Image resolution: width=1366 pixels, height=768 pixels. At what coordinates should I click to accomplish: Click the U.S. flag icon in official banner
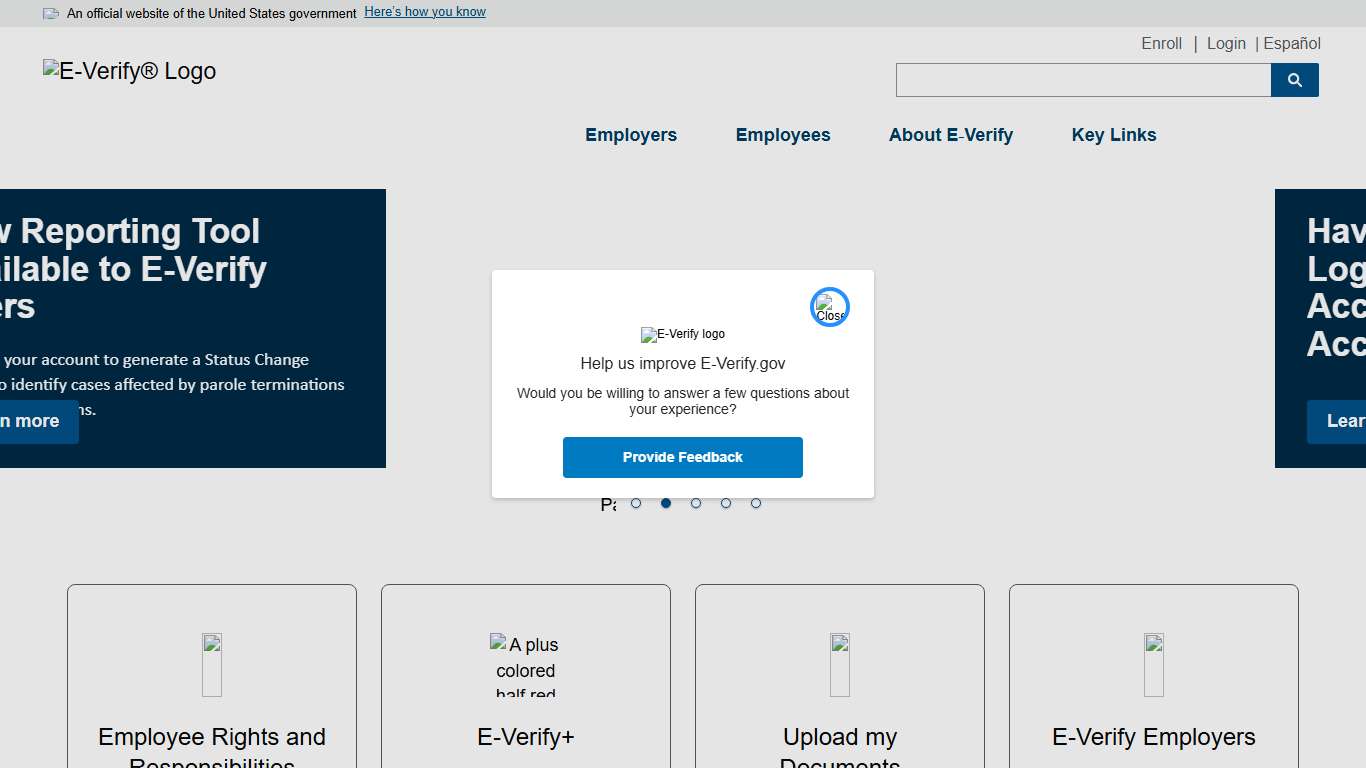click(49, 13)
